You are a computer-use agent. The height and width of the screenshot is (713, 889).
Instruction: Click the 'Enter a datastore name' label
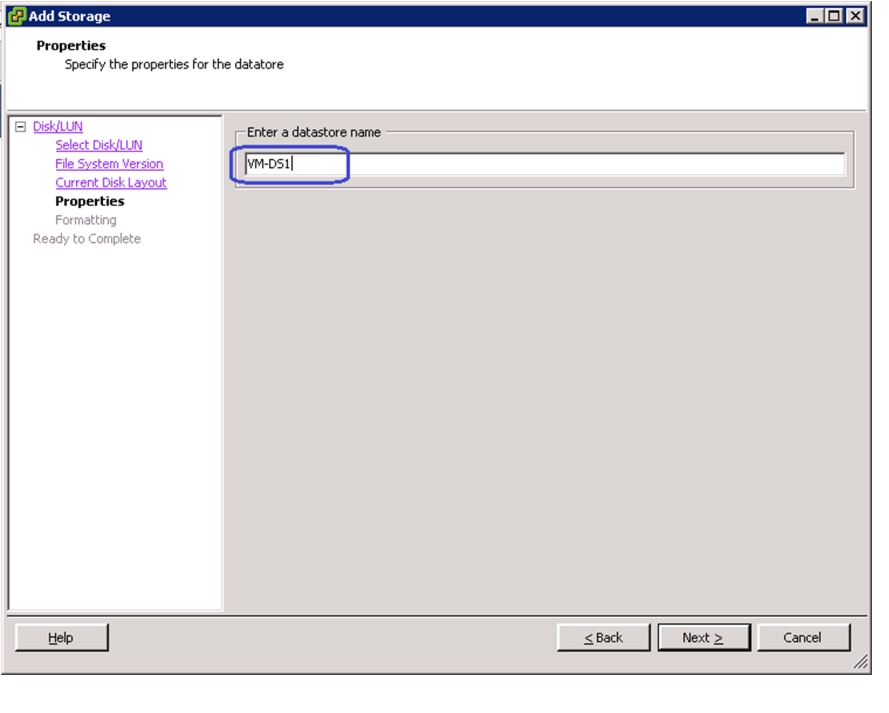pos(314,132)
